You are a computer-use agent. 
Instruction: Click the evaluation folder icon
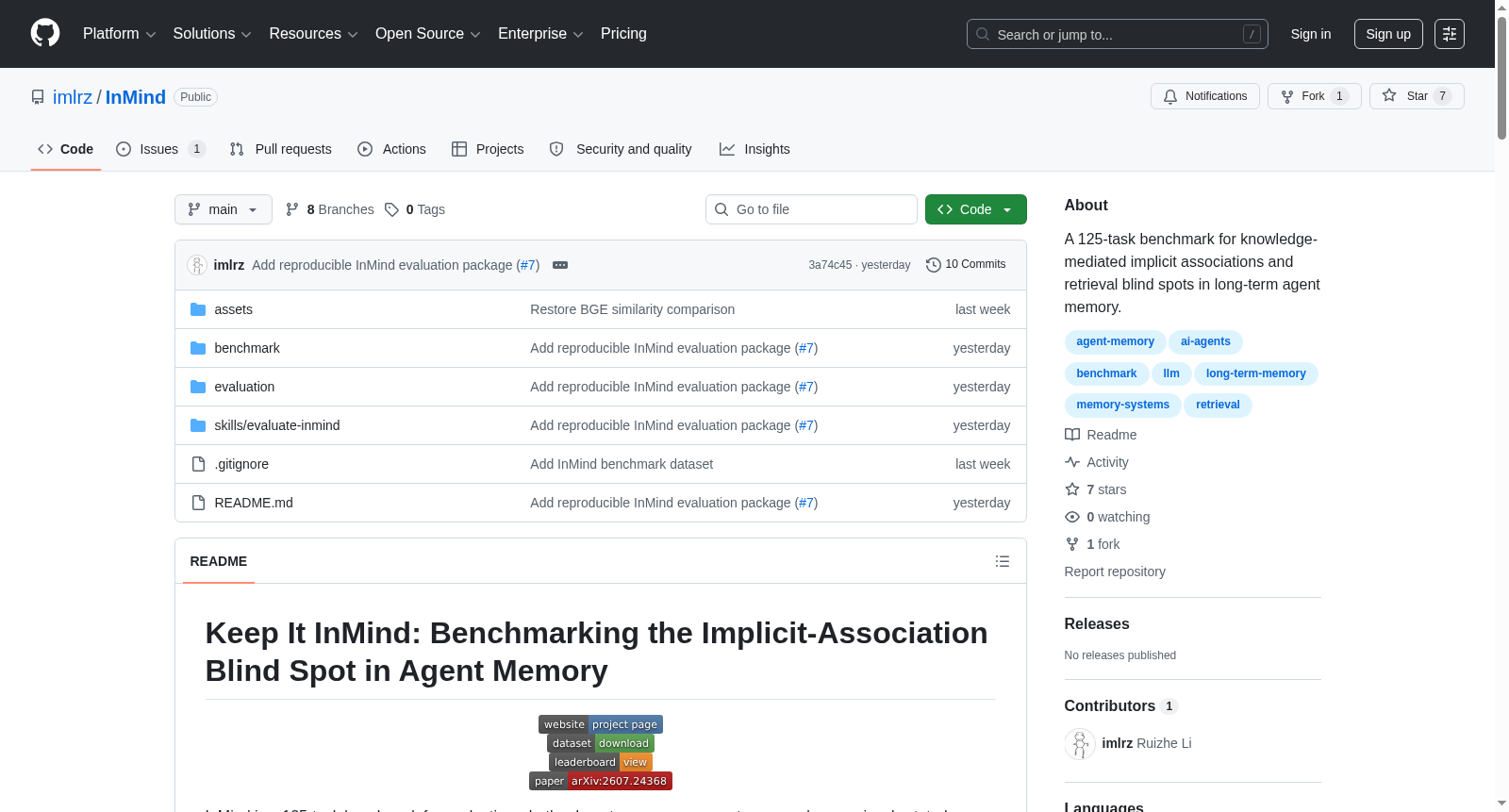[198, 387]
